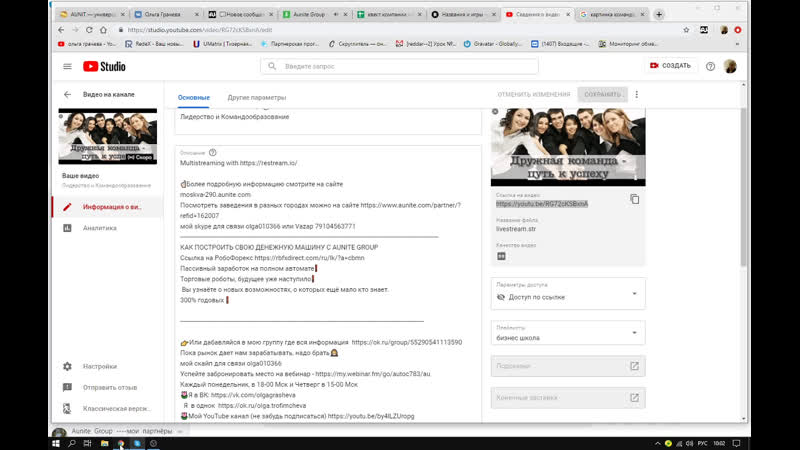Open the three-dot menu beside Сохранить
This screenshot has width=800, height=450.
pos(636,95)
